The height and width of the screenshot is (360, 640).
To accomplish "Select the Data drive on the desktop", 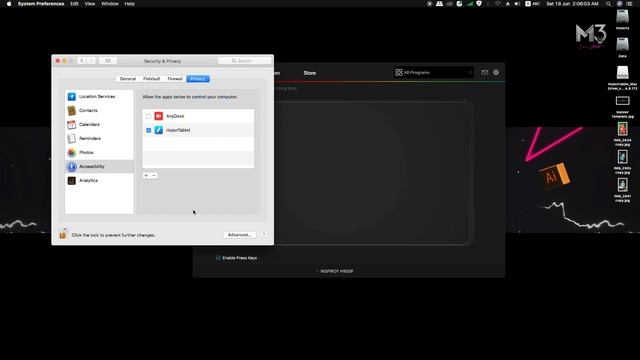I will (622, 47).
